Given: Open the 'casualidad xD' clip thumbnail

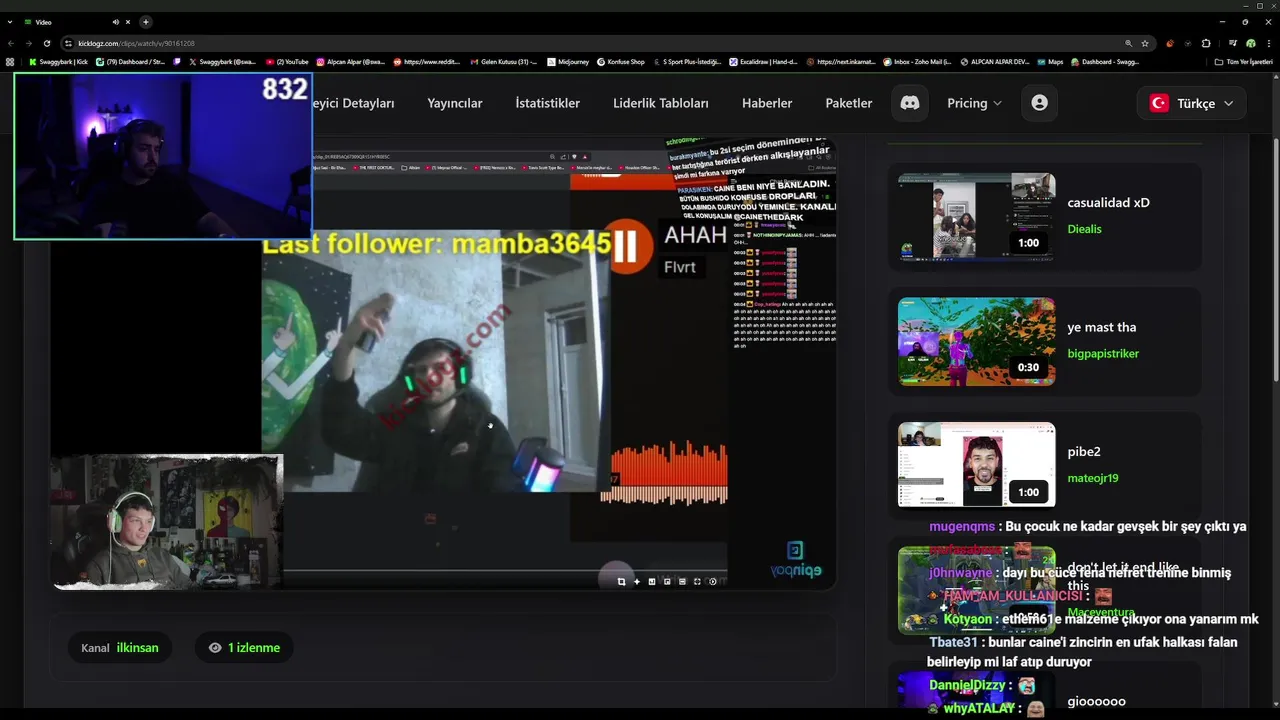Looking at the screenshot, I should 976,217.
